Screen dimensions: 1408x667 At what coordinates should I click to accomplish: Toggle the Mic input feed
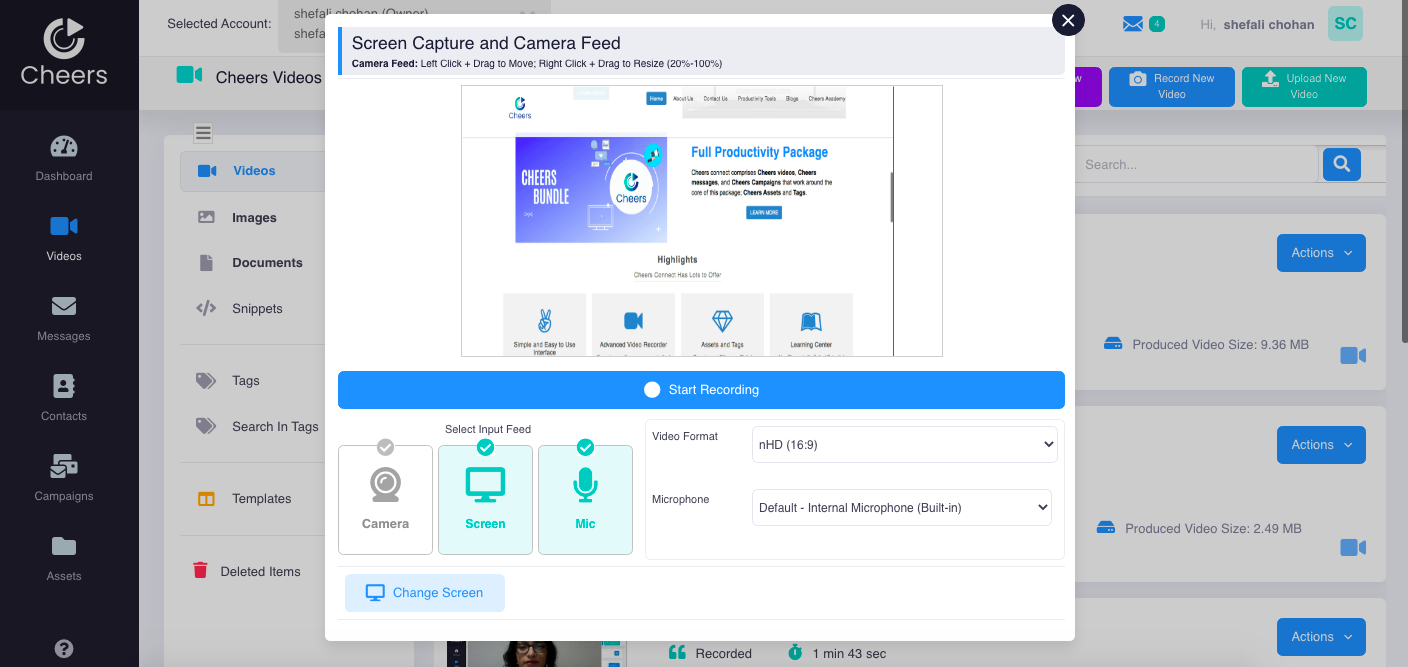tap(585, 500)
